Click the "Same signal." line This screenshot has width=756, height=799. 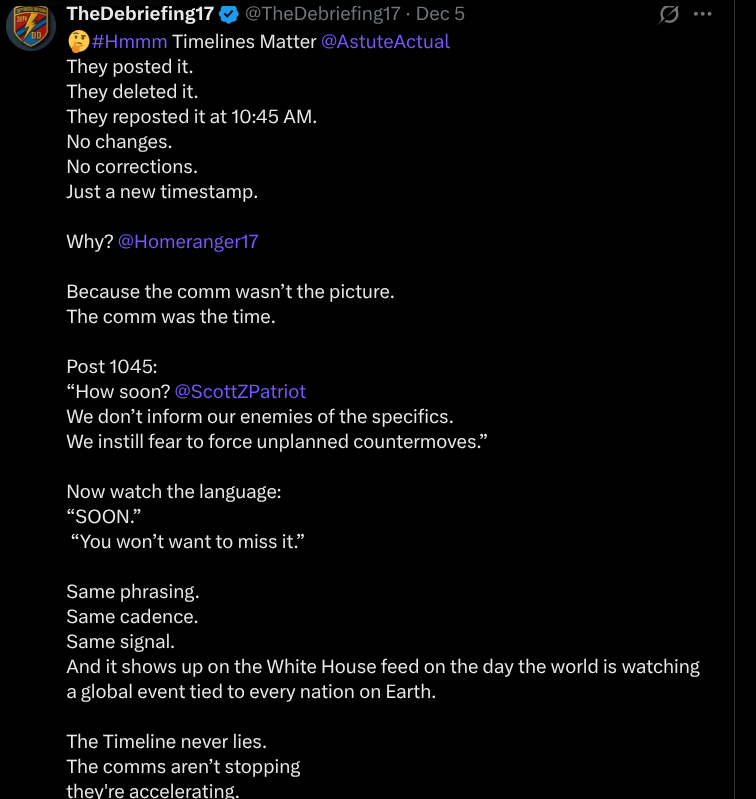coord(120,641)
